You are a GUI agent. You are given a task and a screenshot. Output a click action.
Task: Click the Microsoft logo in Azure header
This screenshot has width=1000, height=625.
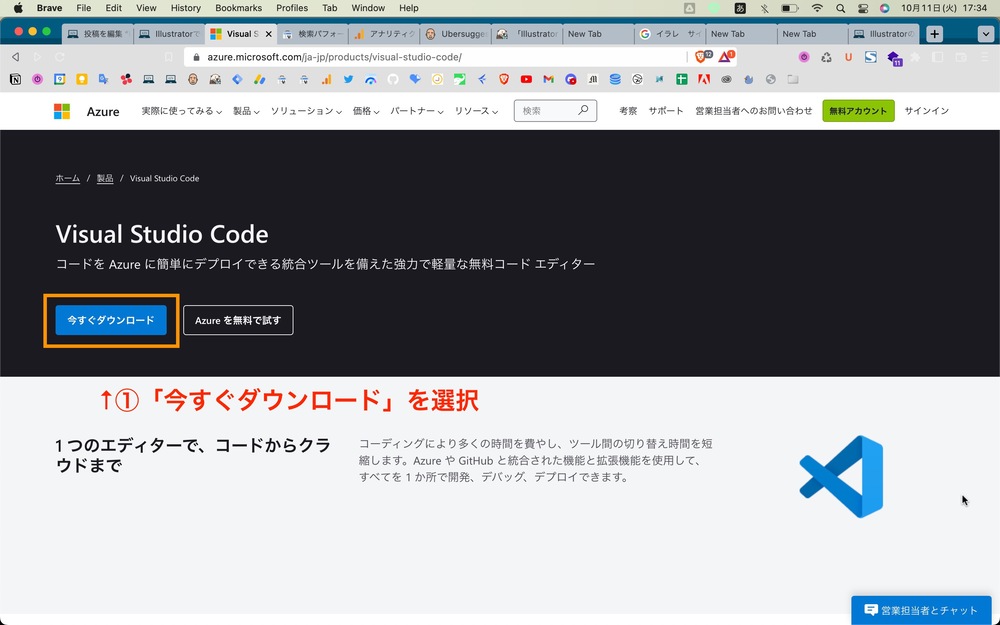pyautogui.click(x=62, y=111)
